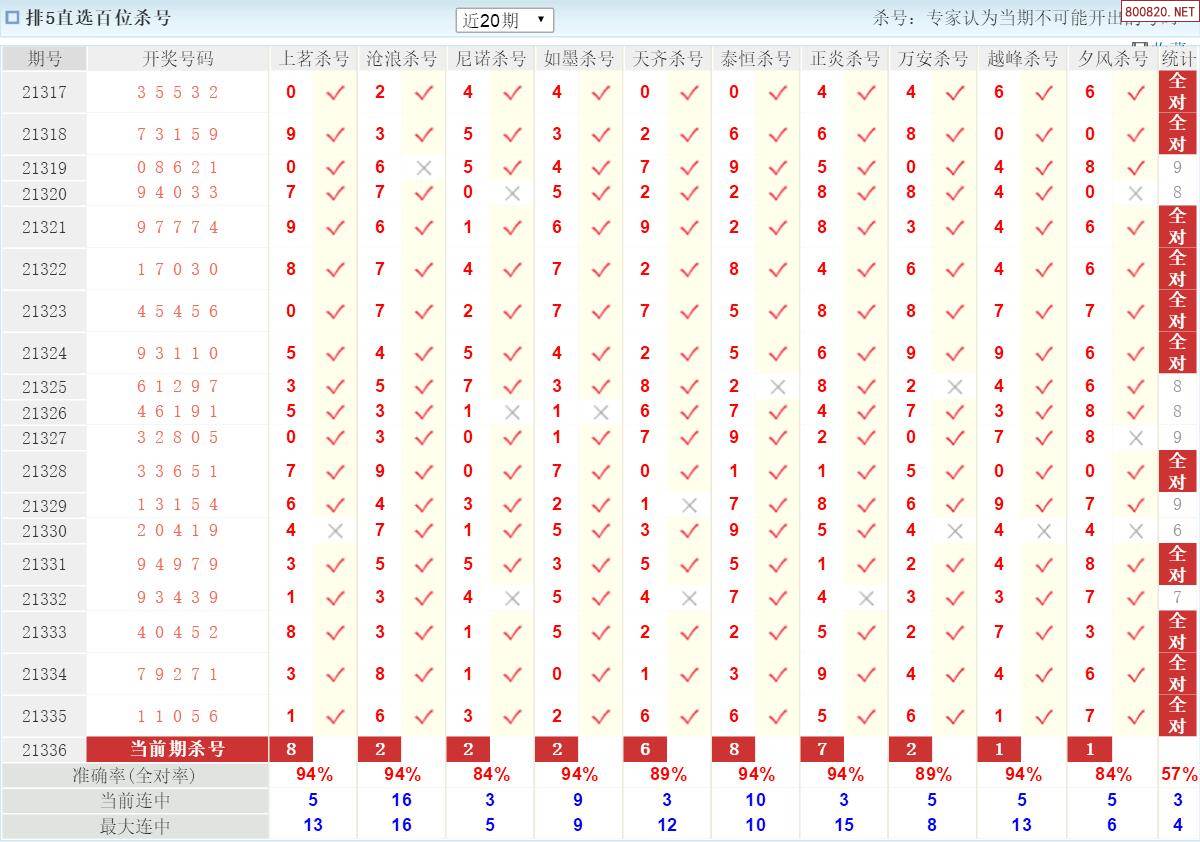Click the checkmark in 上茗杀号 for period 21317
1200x842 pixels.
(x=335, y=92)
